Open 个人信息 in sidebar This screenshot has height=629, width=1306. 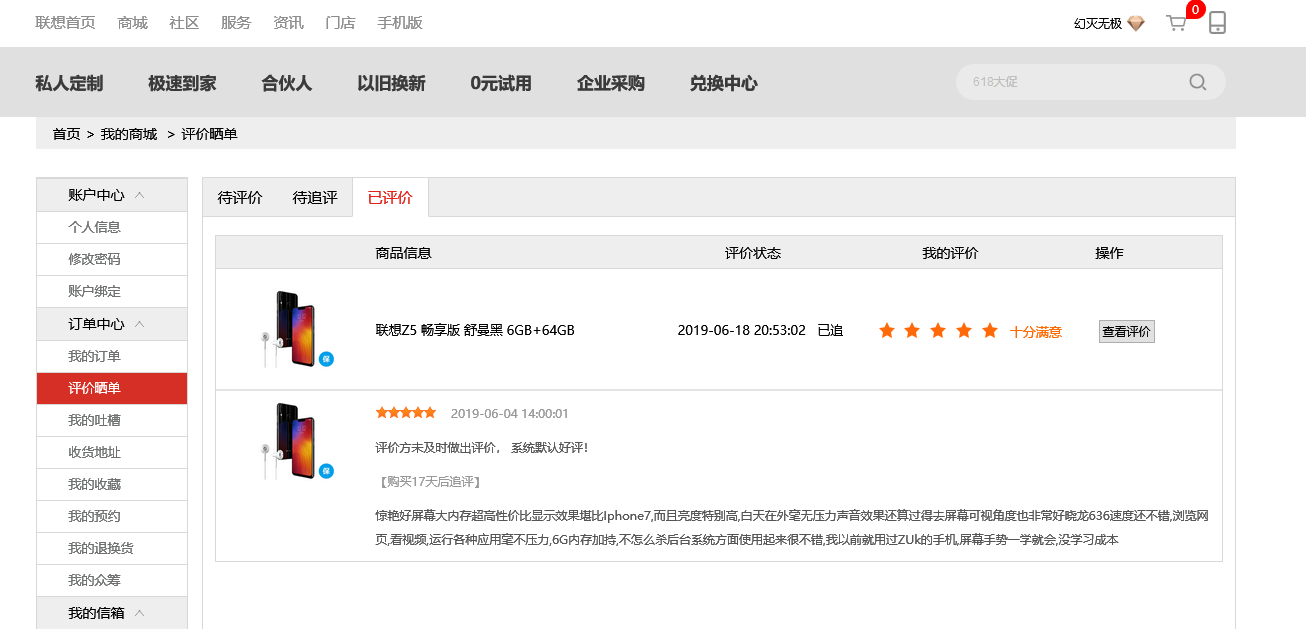point(112,227)
